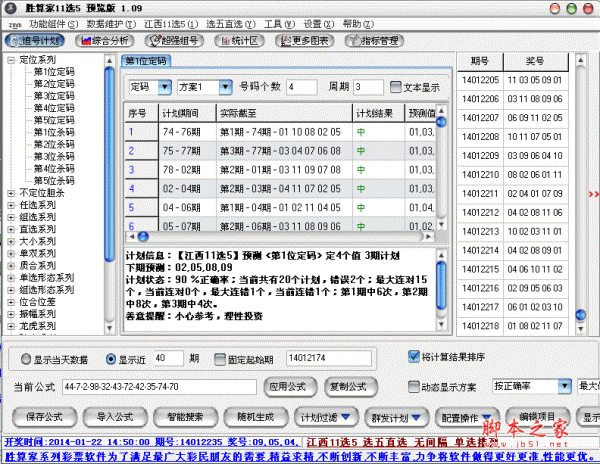Toggle 将计算结果排序 checkbox
600x464 pixels.
414,357
